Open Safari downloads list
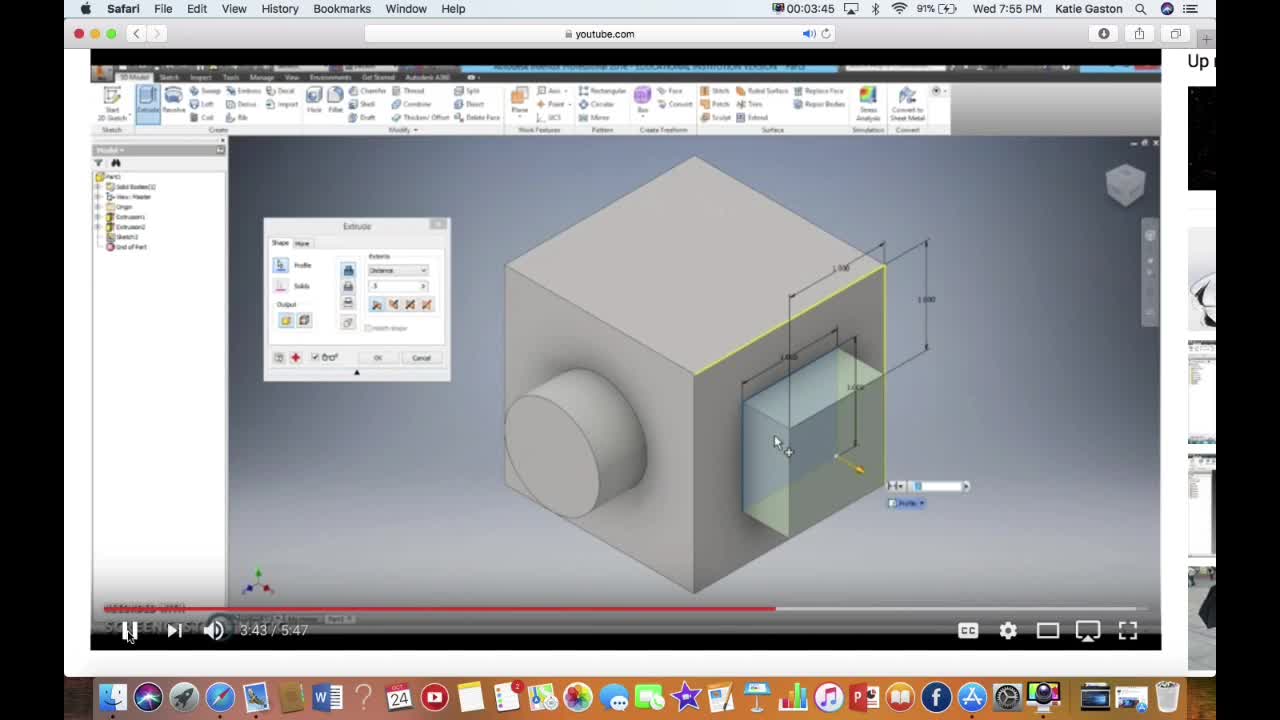This screenshot has height=720, width=1280. coord(1104,34)
